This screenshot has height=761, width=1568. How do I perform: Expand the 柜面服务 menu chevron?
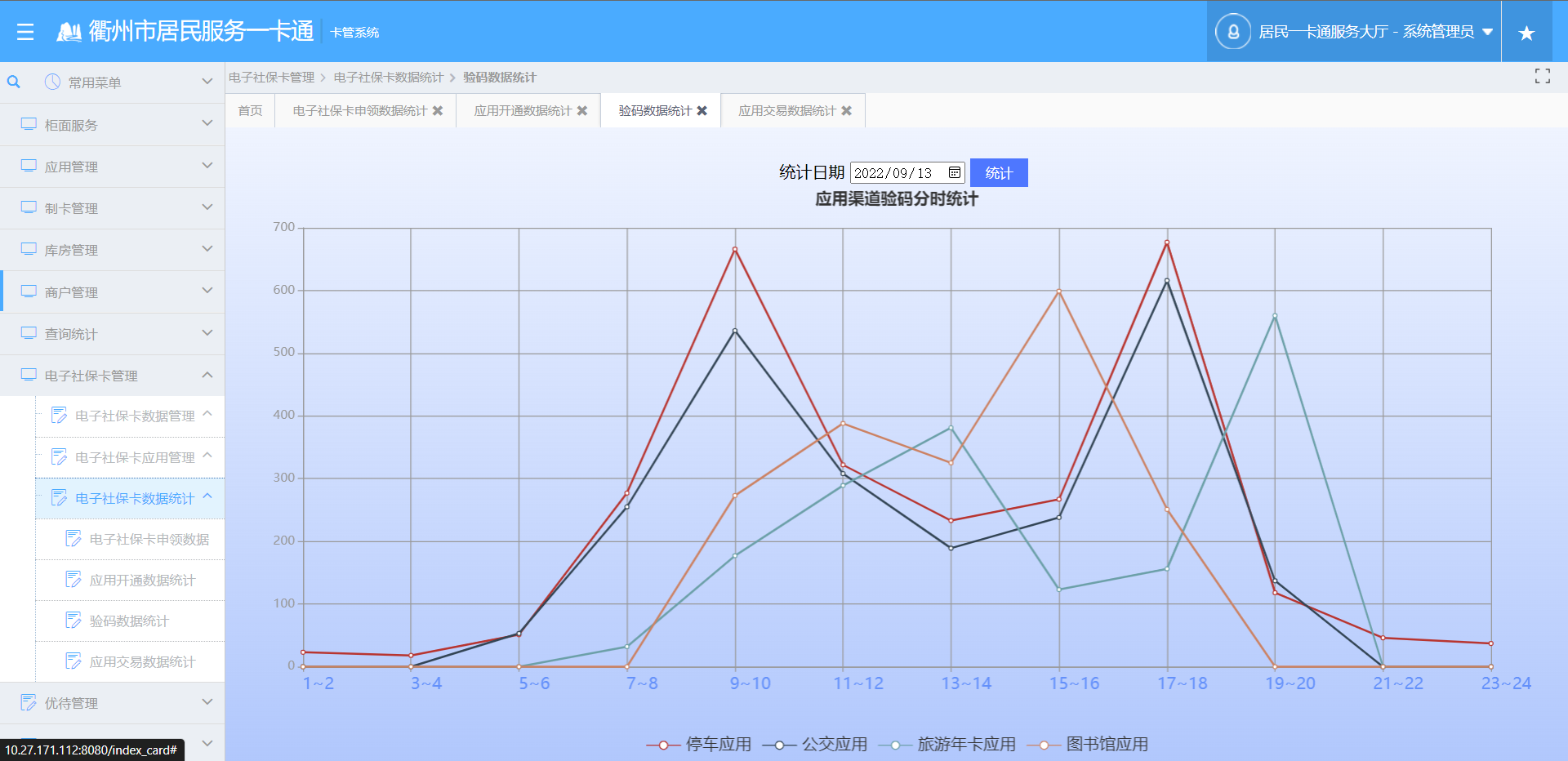[x=207, y=123]
